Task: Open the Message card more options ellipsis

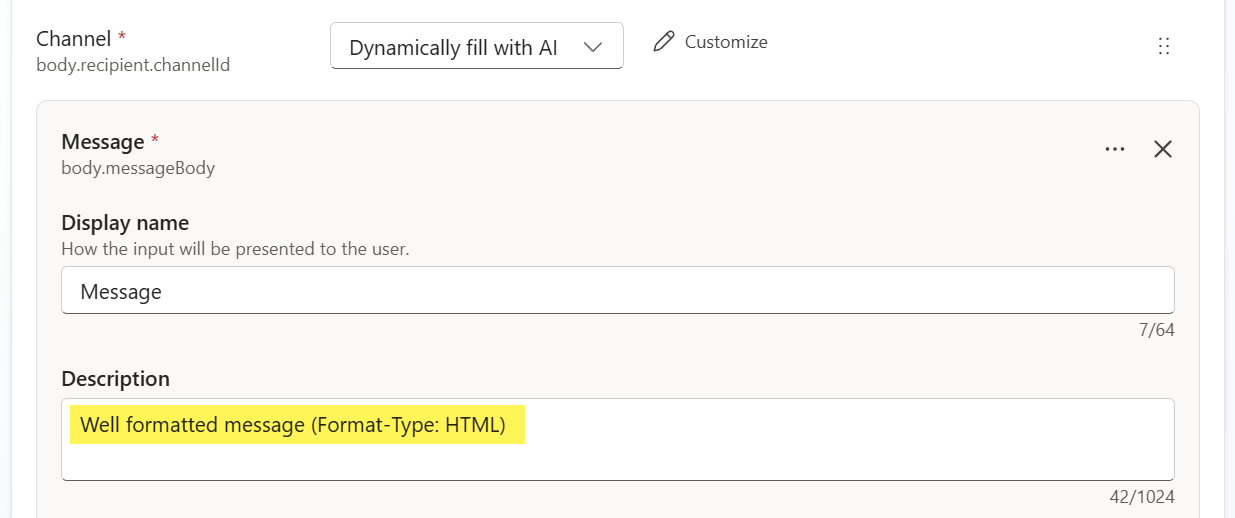Action: (x=1115, y=149)
